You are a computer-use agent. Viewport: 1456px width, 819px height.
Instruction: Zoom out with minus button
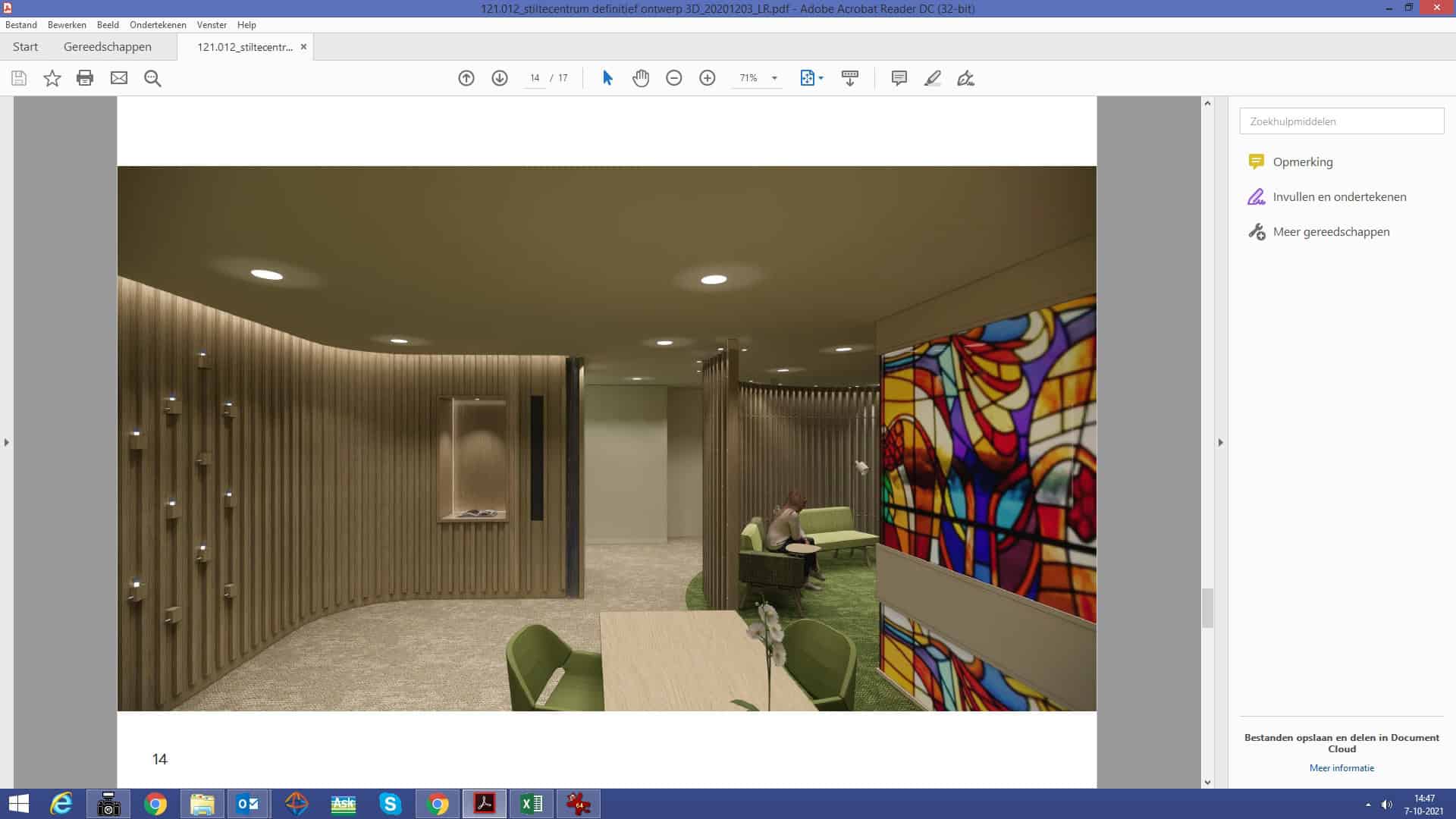click(674, 78)
